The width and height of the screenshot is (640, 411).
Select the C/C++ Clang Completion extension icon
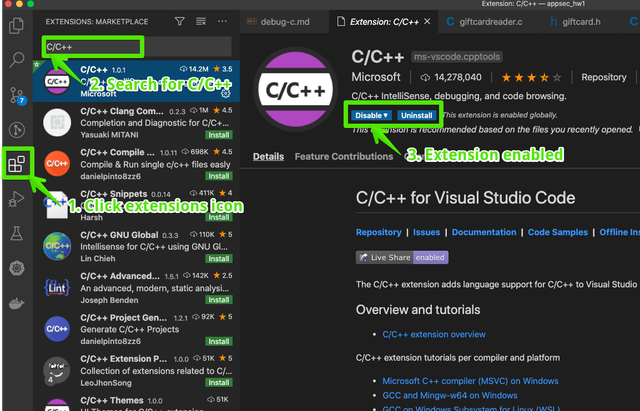[x=57, y=122]
